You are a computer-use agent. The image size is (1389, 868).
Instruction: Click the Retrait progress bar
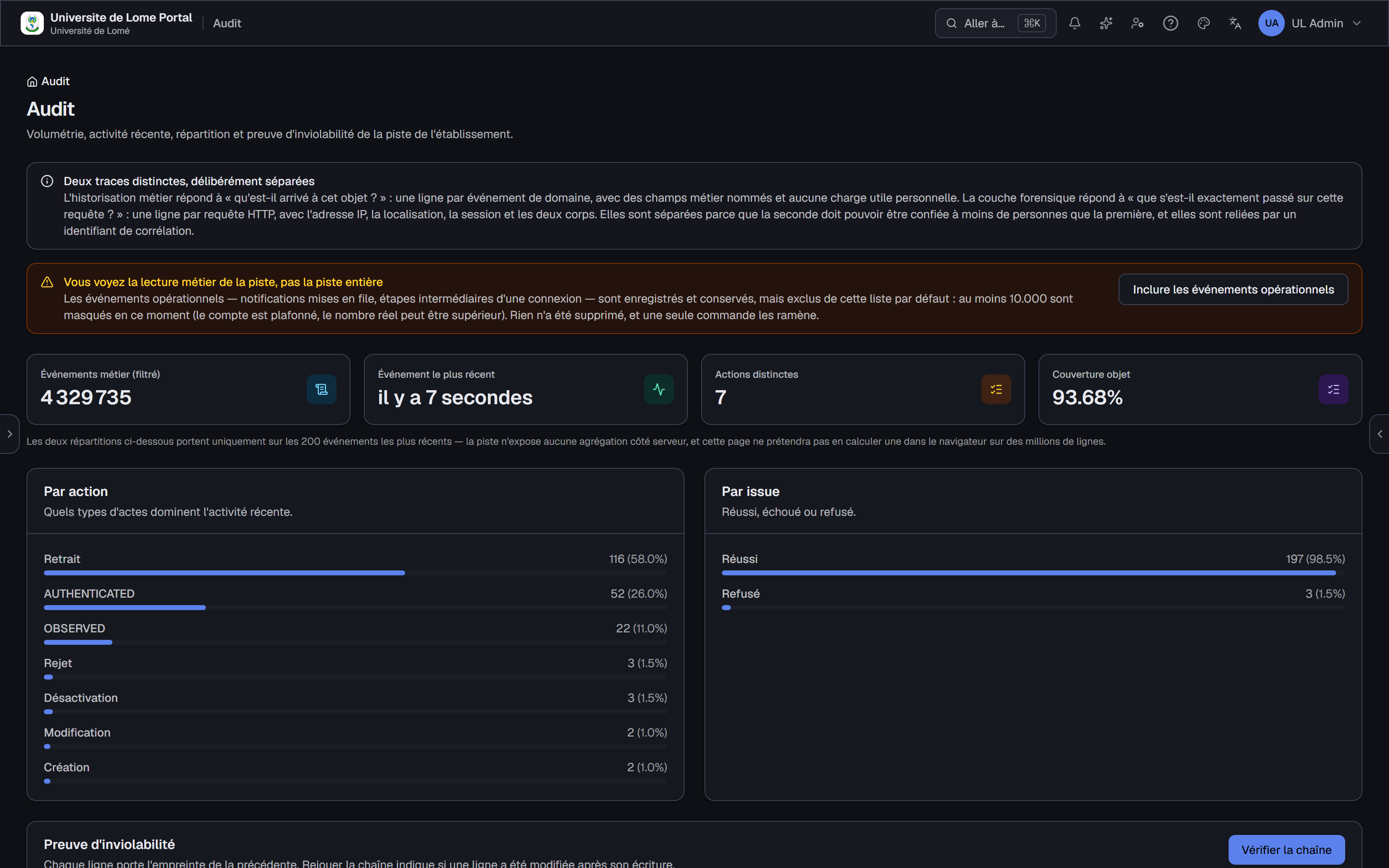click(355, 573)
